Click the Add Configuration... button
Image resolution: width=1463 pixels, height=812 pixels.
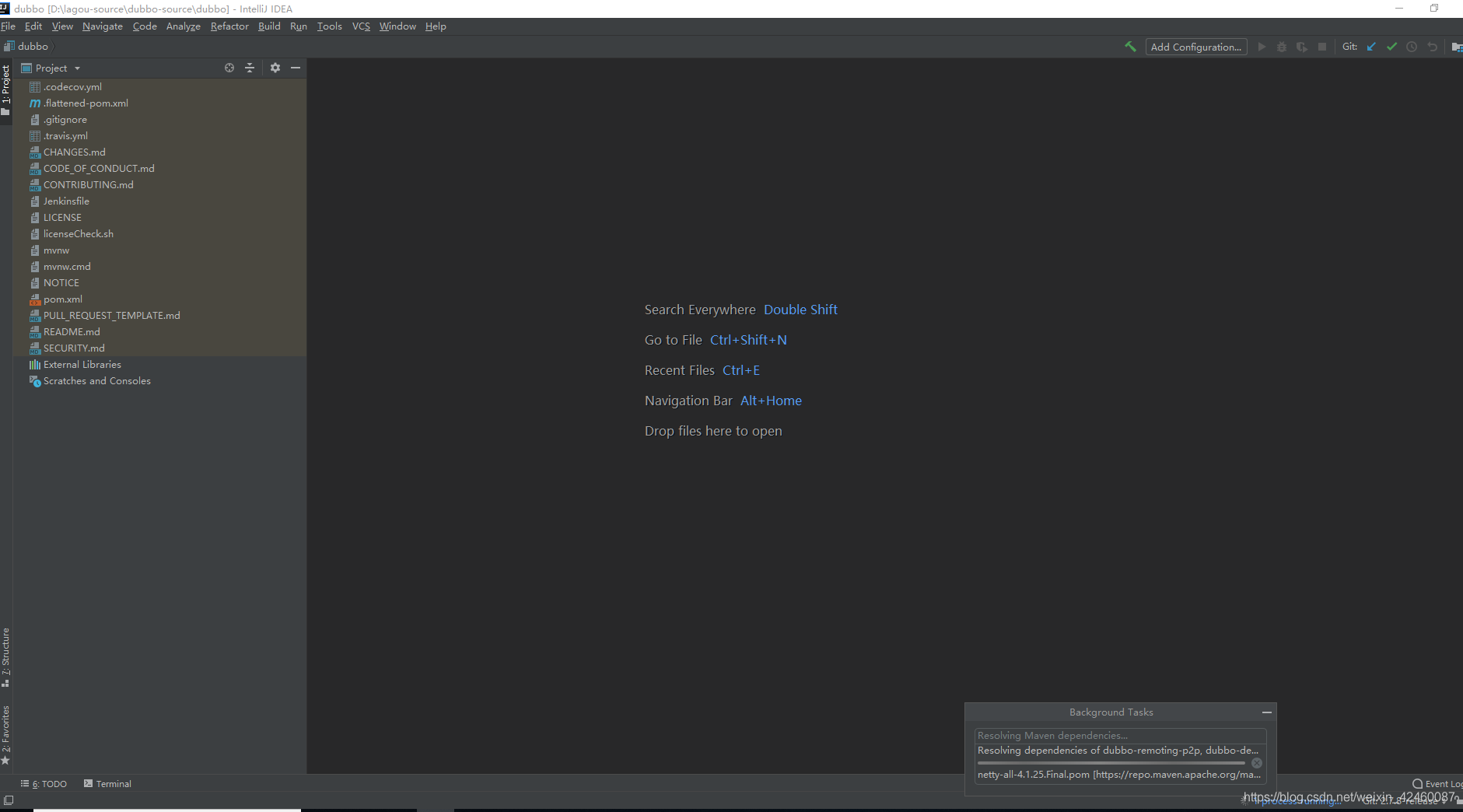1196,47
